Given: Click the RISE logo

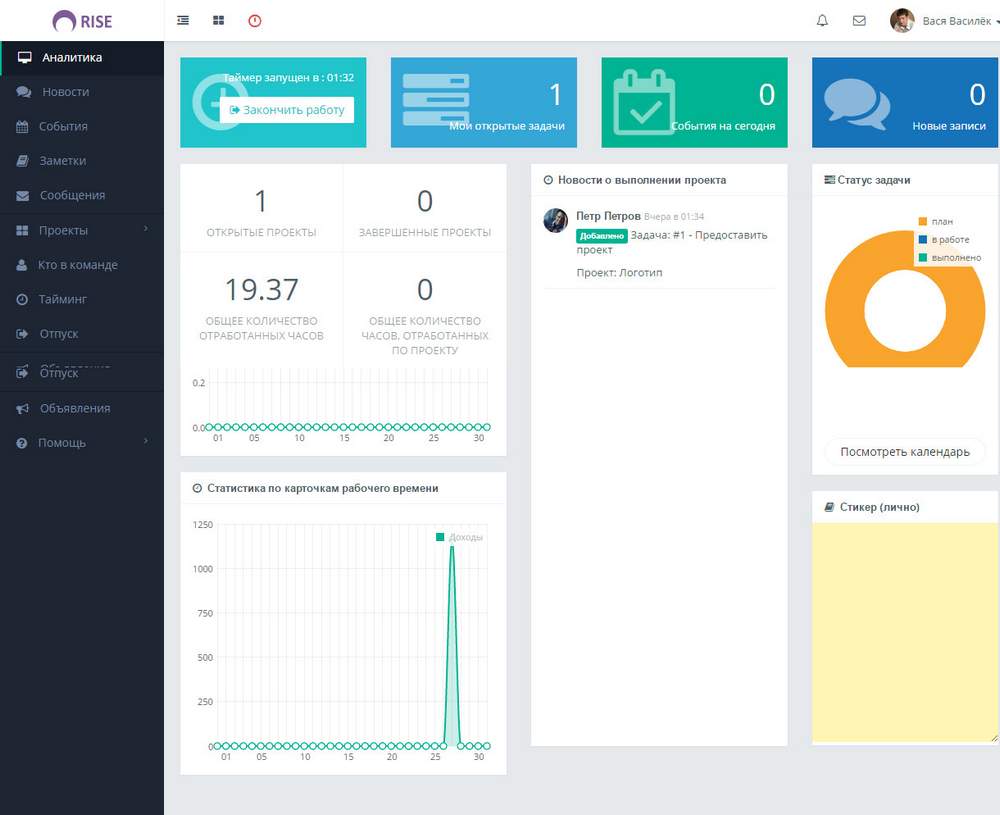Looking at the screenshot, I should click(x=82, y=20).
